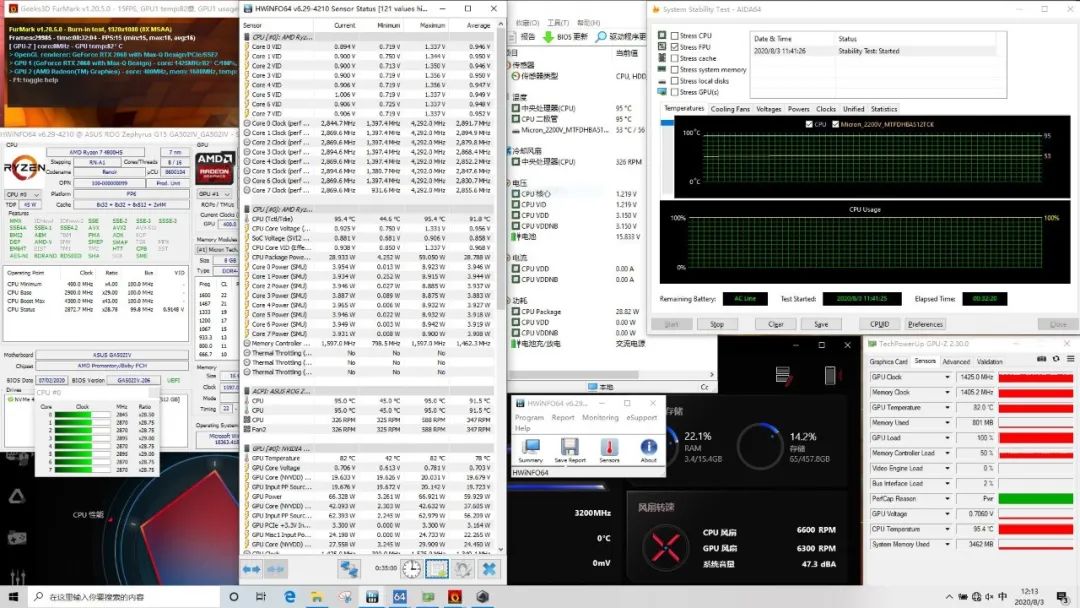This screenshot has width=1080, height=608.
Task: Click blue left-right arrows expand icon in sensor window
Action: 251,569
